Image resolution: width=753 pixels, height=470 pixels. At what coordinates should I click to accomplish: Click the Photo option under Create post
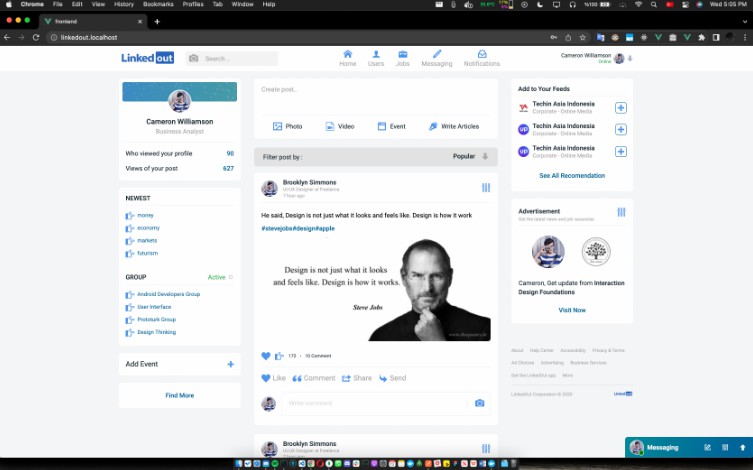point(287,126)
